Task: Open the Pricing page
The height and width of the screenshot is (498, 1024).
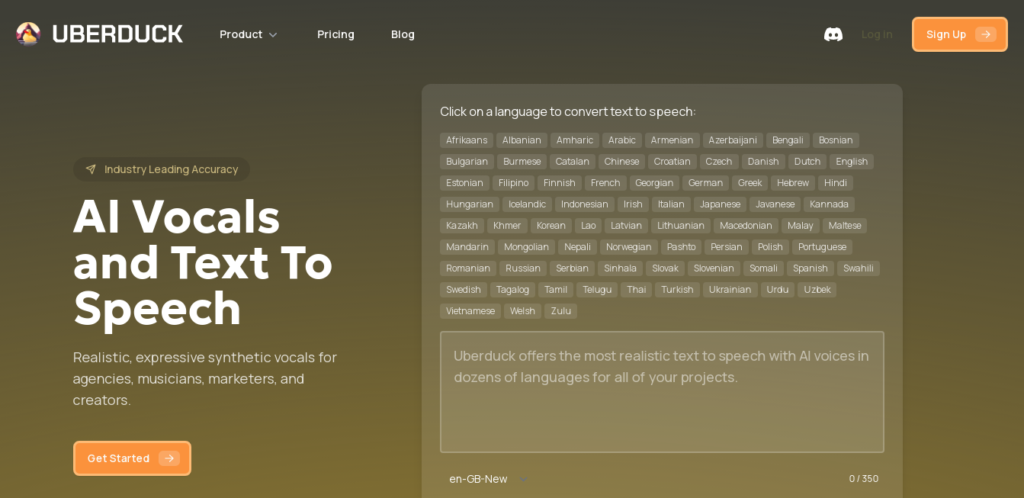Action: (336, 34)
